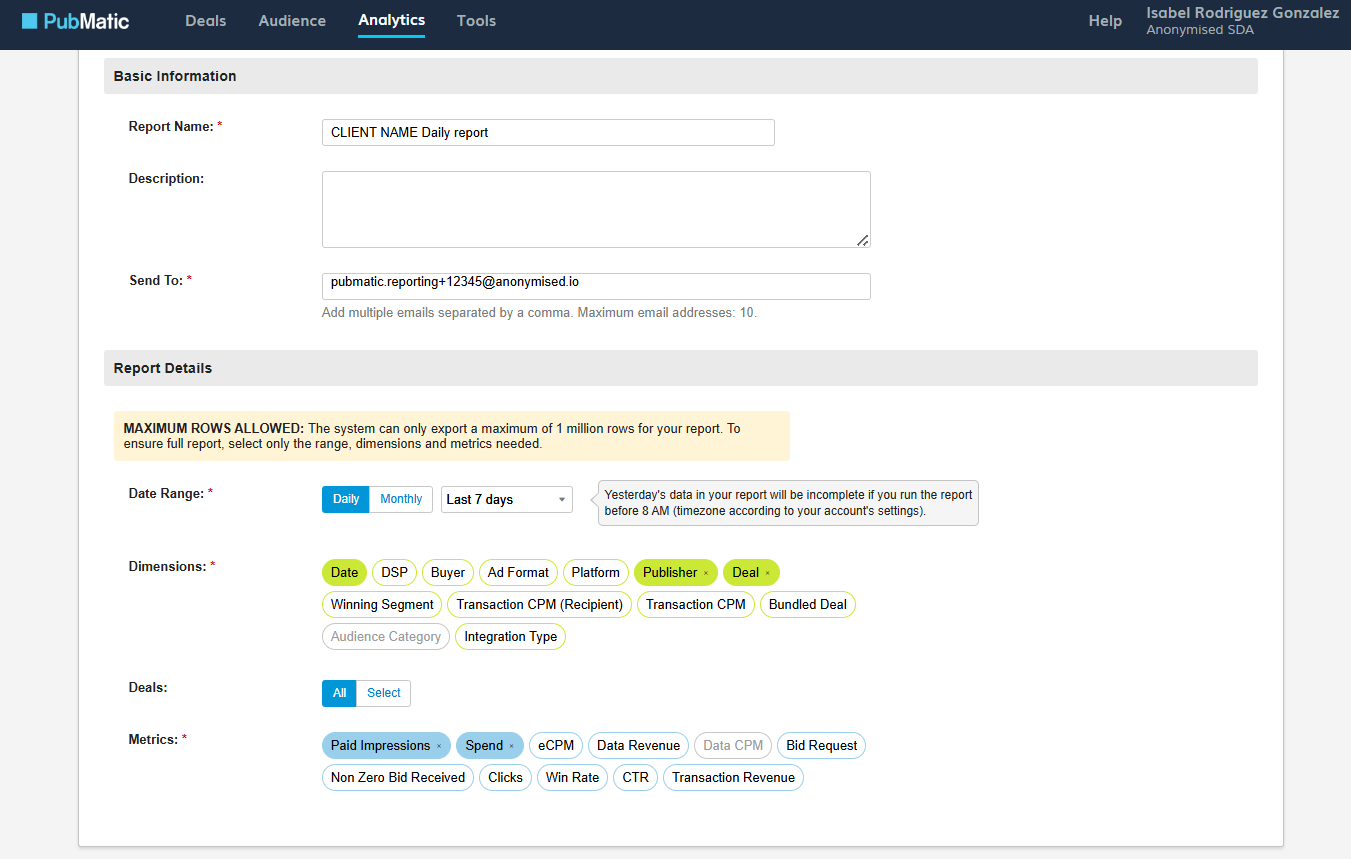
Task: Set Deals filter to All
Action: point(339,693)
